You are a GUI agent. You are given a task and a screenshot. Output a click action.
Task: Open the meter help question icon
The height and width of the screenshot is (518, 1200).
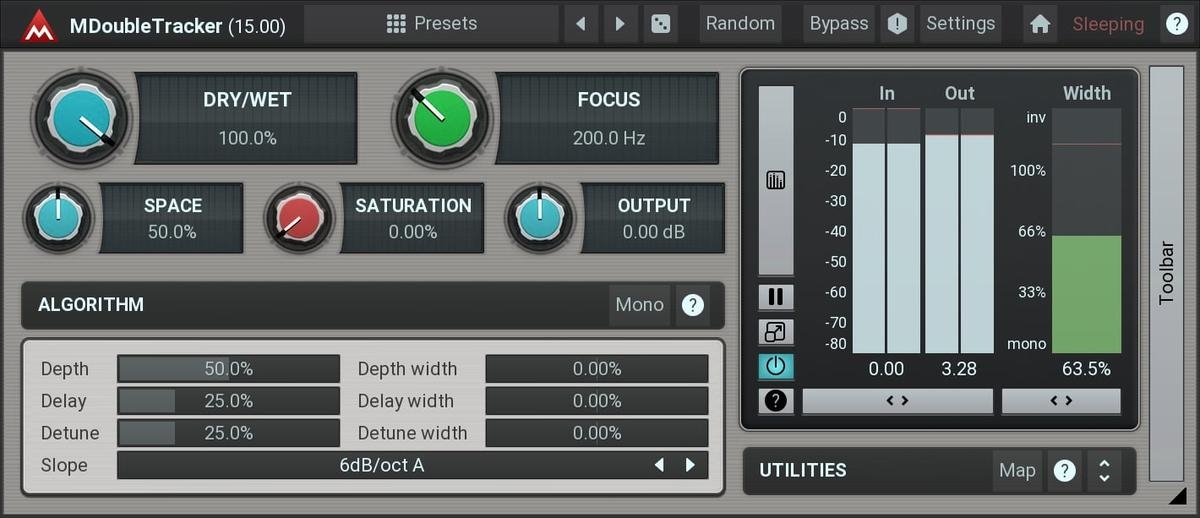pos(776,401)
